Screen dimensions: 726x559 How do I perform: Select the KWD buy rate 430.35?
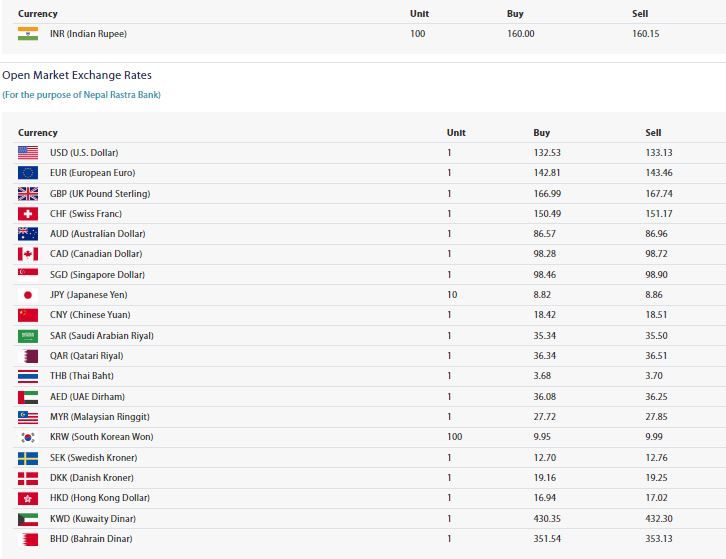click(548, 519)
